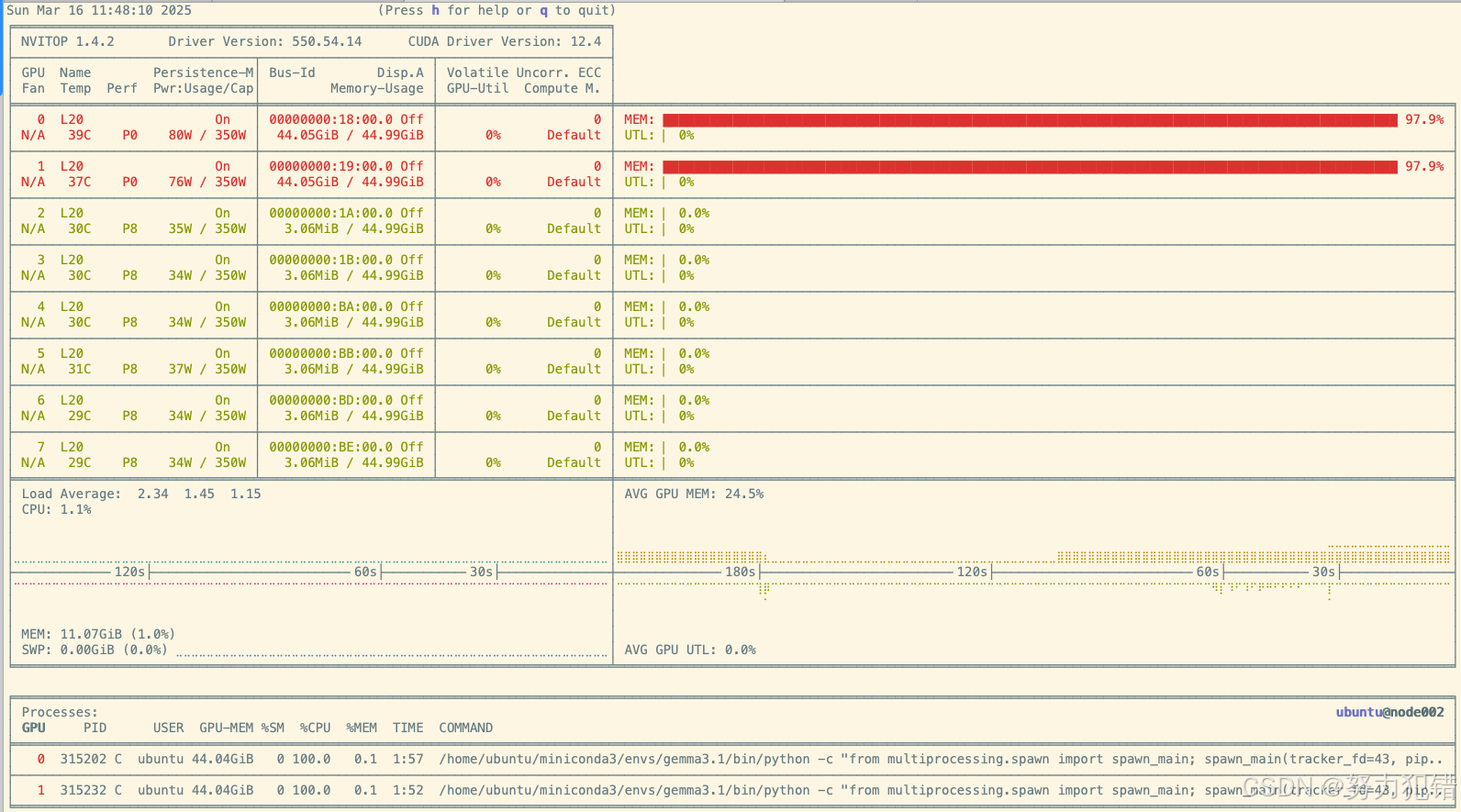Click the time 1:57 of process 315202

pos(407,759)
